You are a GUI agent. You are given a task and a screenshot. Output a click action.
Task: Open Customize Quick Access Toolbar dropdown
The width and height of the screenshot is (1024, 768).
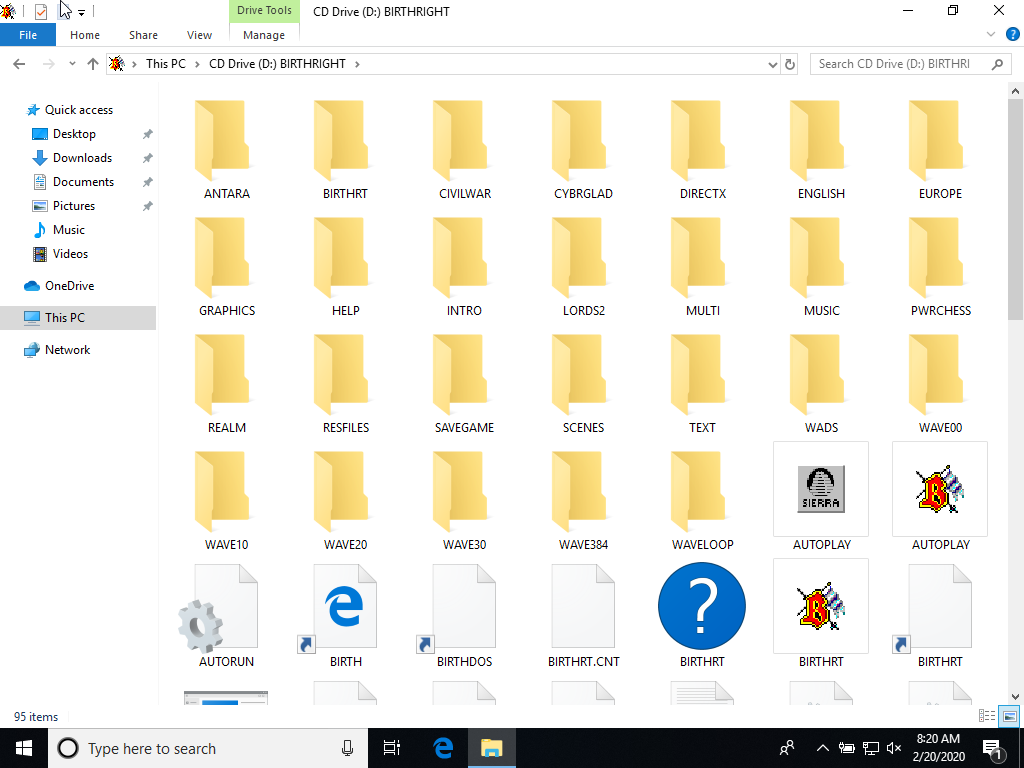coord(81,12)
